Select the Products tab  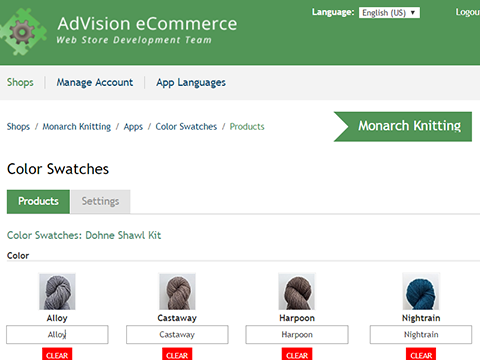click(x=38, y=201)
